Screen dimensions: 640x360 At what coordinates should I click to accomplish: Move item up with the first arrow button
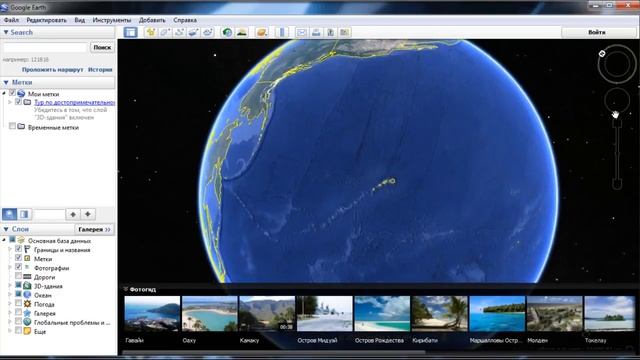pos(73,214)
